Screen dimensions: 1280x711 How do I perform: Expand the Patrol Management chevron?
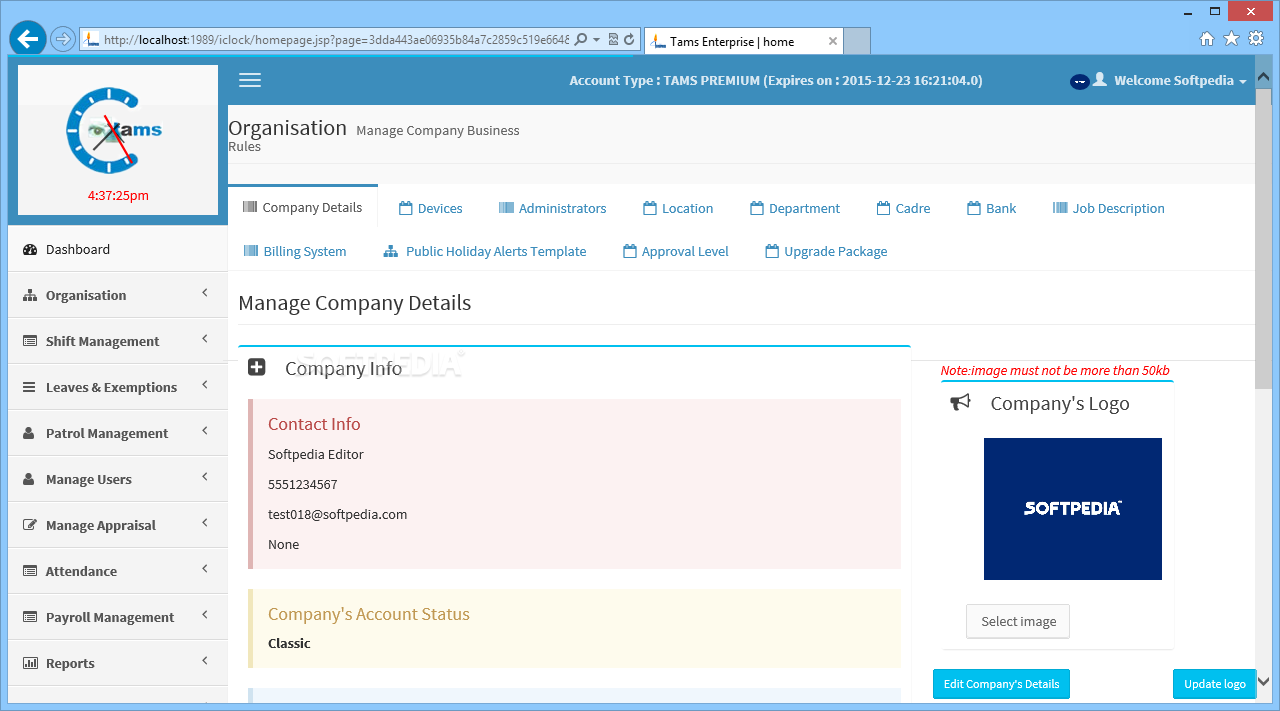pos(204,431)
